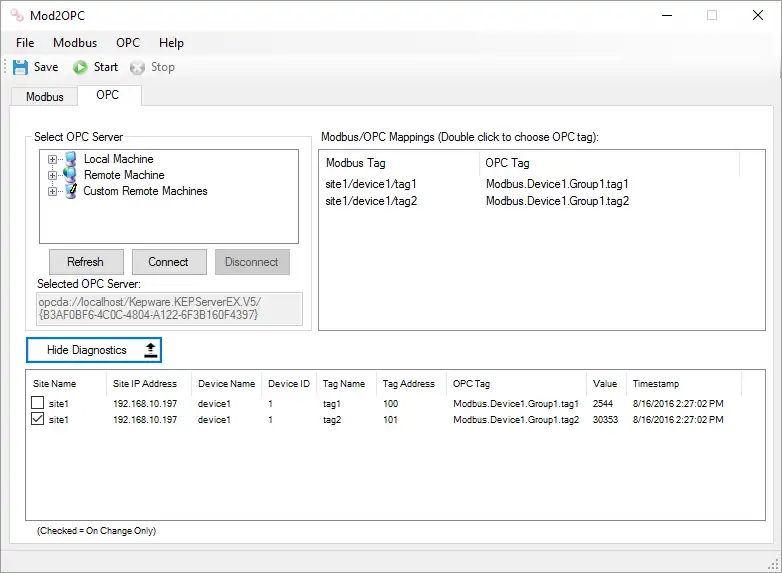Click the Device ID column header
The width and height of the screenshot is (782, 573).
(x=289, y=384)
